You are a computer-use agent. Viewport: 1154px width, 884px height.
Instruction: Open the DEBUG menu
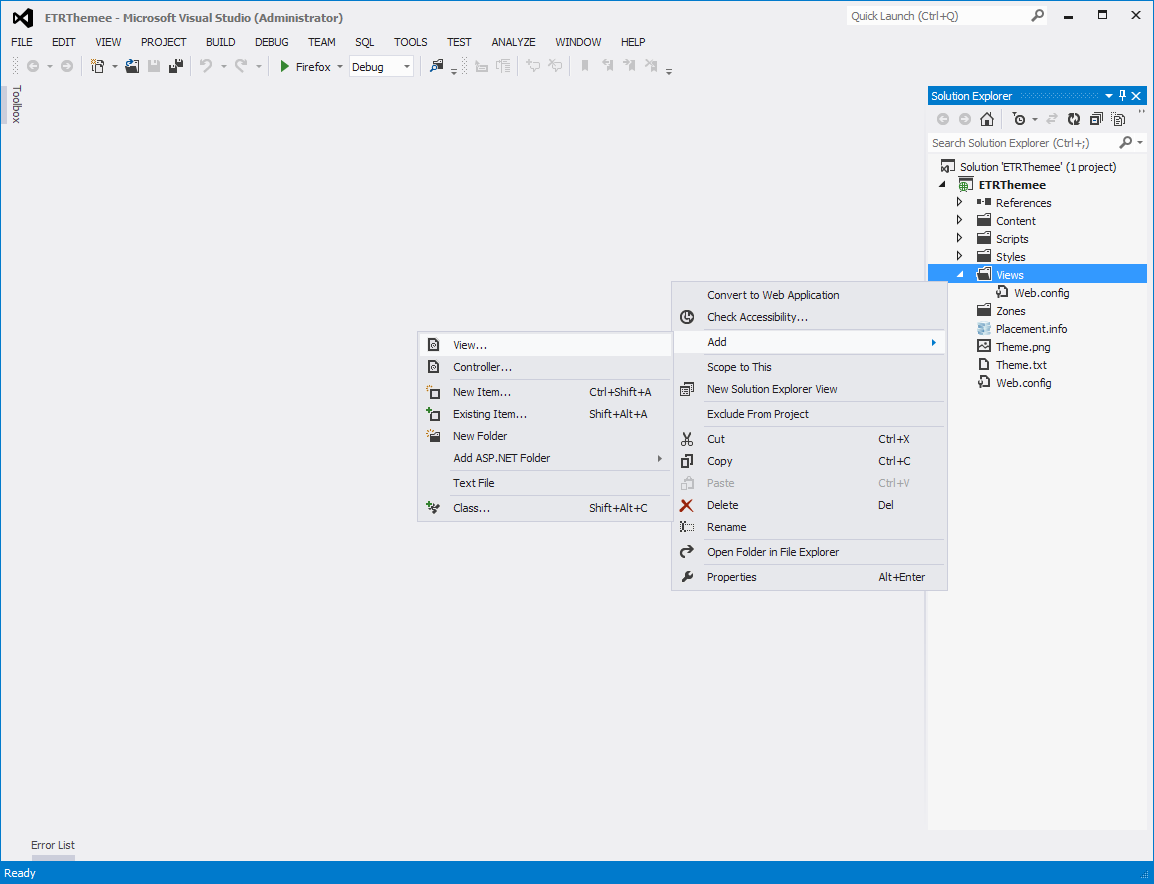pyautogui.click(x=272, y=42)
